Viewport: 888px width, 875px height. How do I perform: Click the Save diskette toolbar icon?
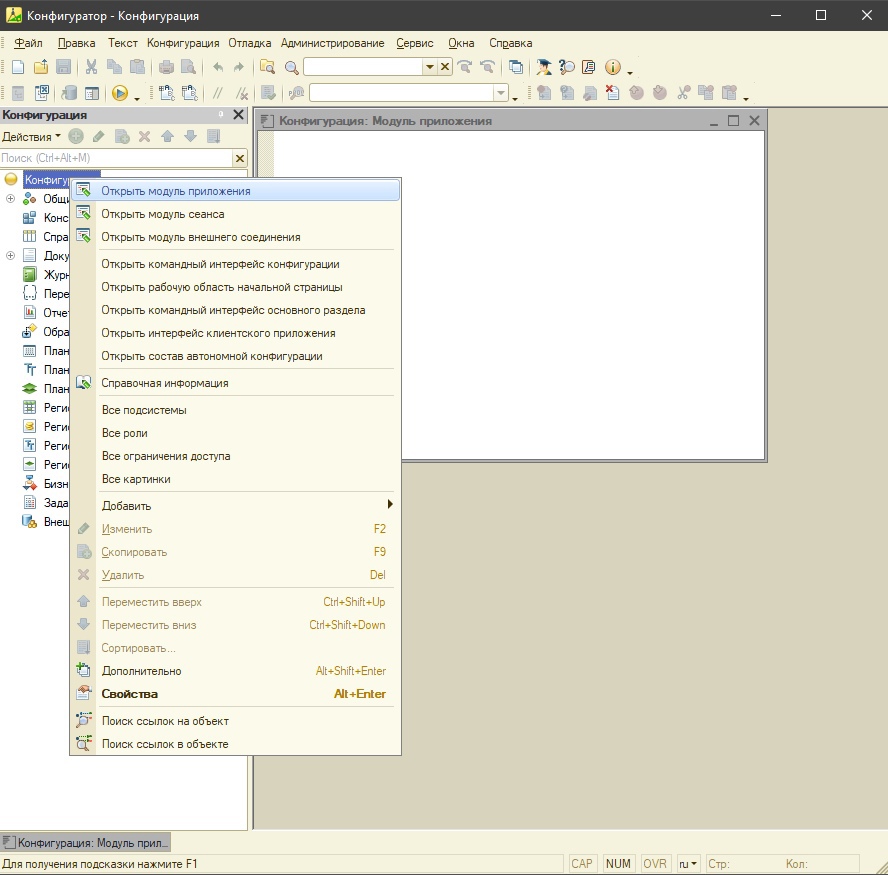tap(63, 67)
